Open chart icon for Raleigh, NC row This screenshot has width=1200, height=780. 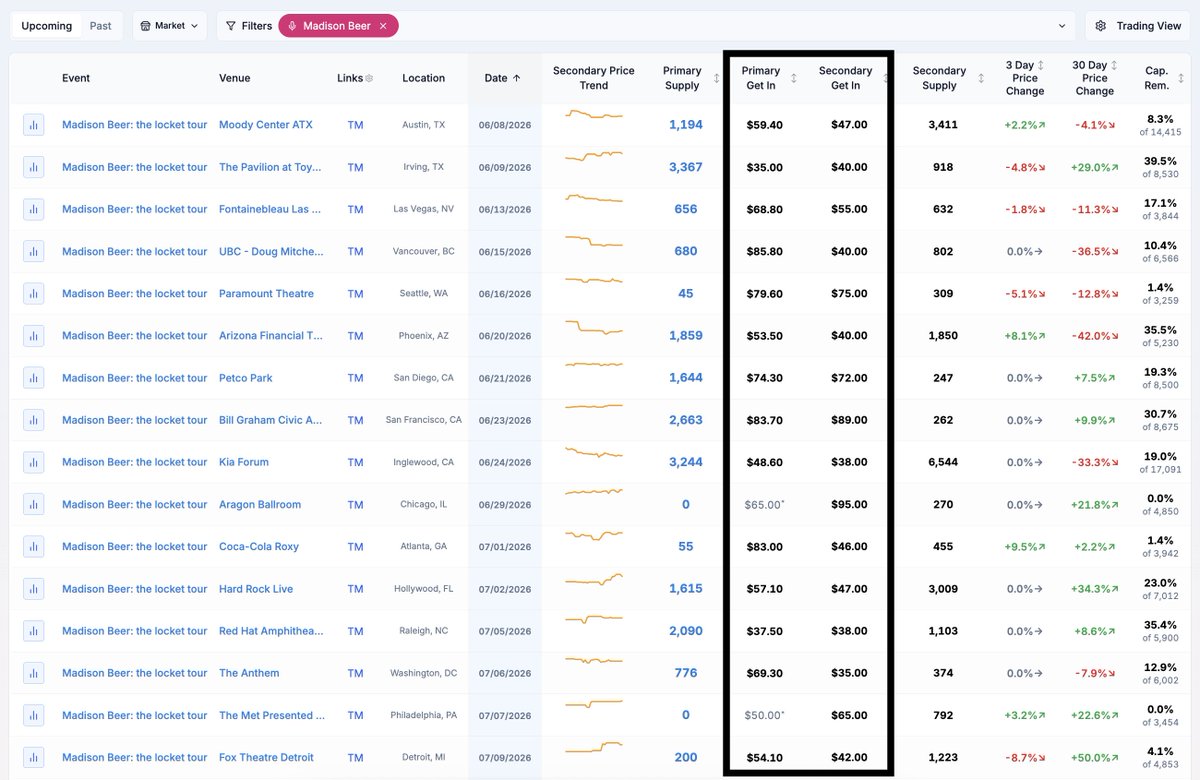tap(34, 631)
